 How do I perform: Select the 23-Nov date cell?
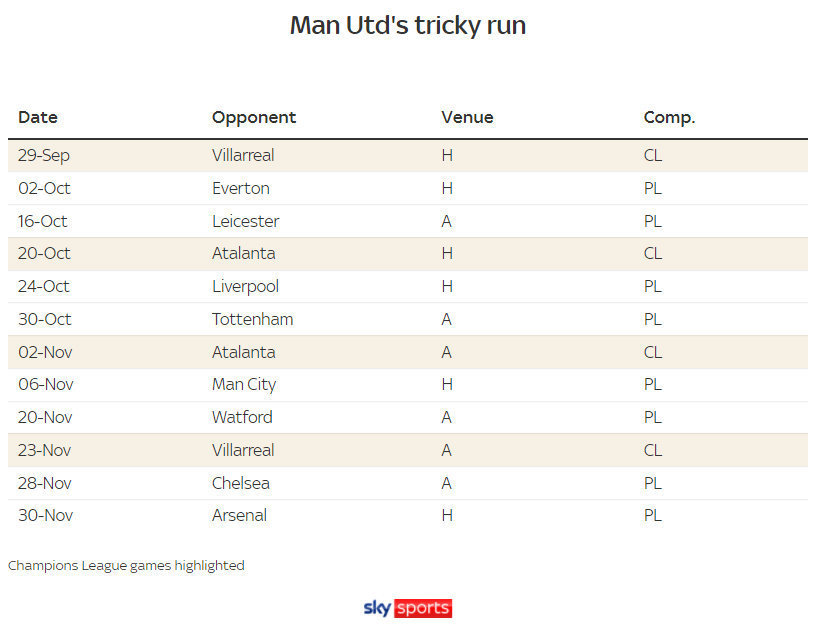[x=44, y=450]
